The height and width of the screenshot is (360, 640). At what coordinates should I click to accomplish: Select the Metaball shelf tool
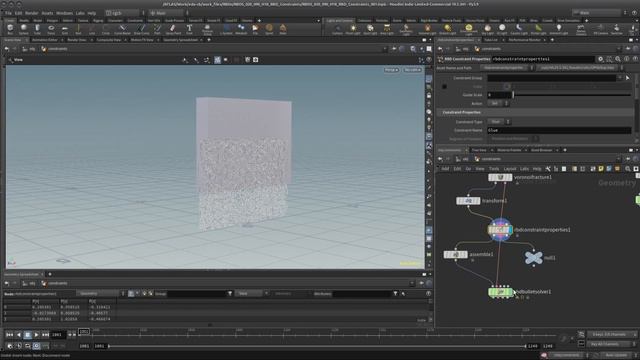(x=241, y=29)
